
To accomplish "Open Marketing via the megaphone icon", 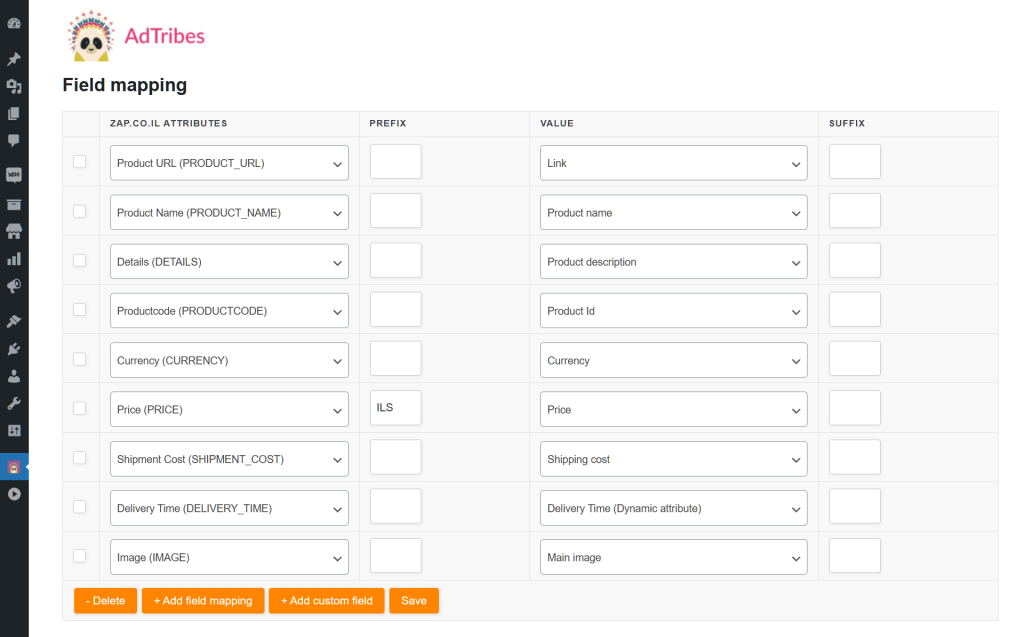I will click(14, 285).
